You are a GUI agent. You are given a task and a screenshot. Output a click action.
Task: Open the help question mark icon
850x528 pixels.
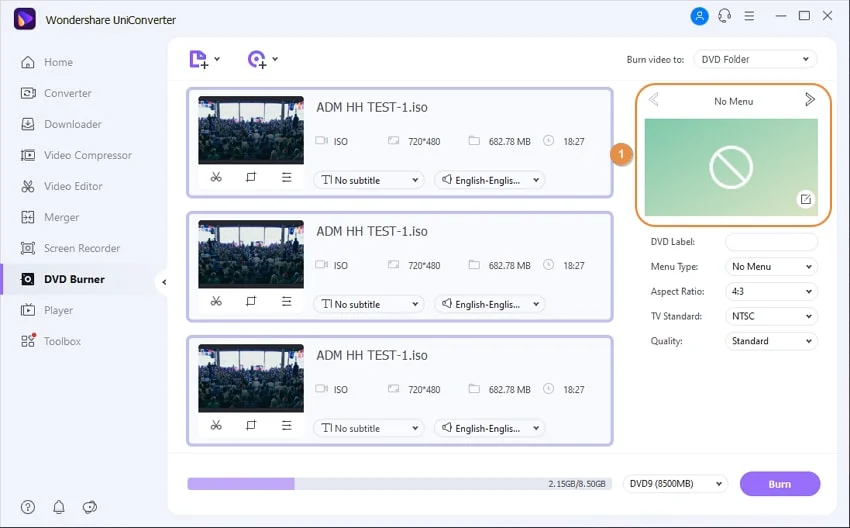click(x=28, y=508)
